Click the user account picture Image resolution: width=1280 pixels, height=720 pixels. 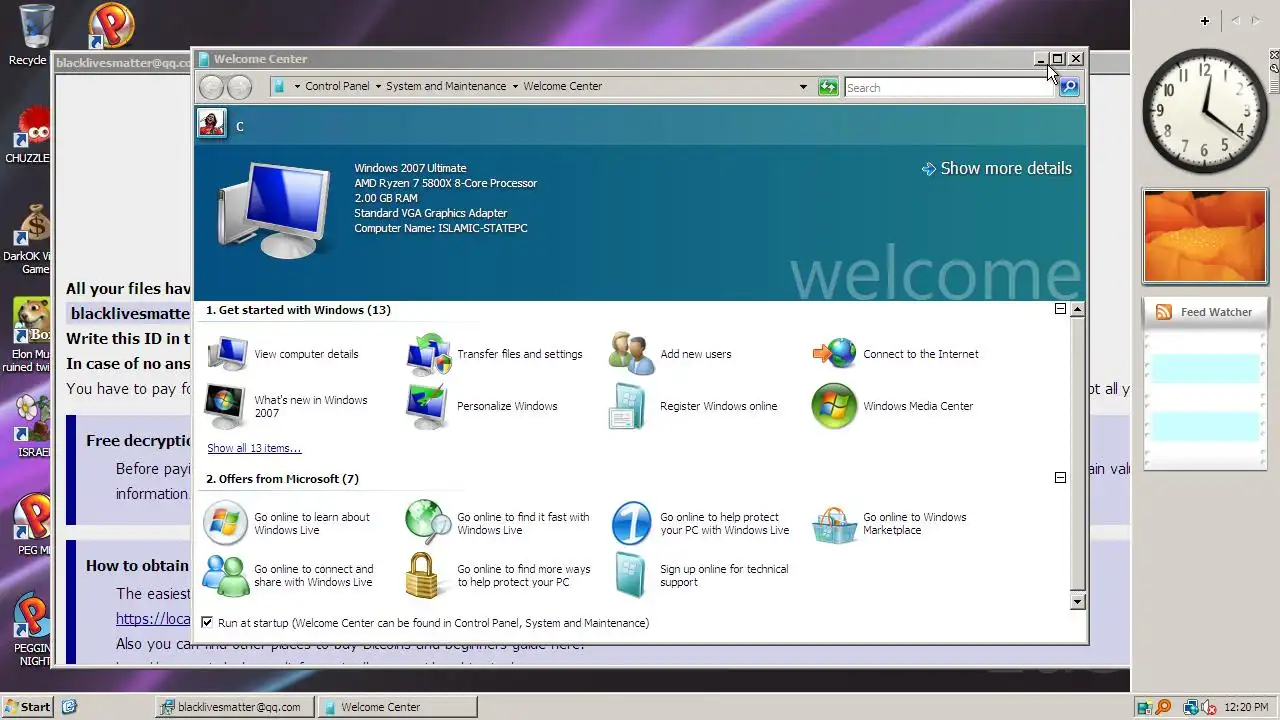pos(211,123)
